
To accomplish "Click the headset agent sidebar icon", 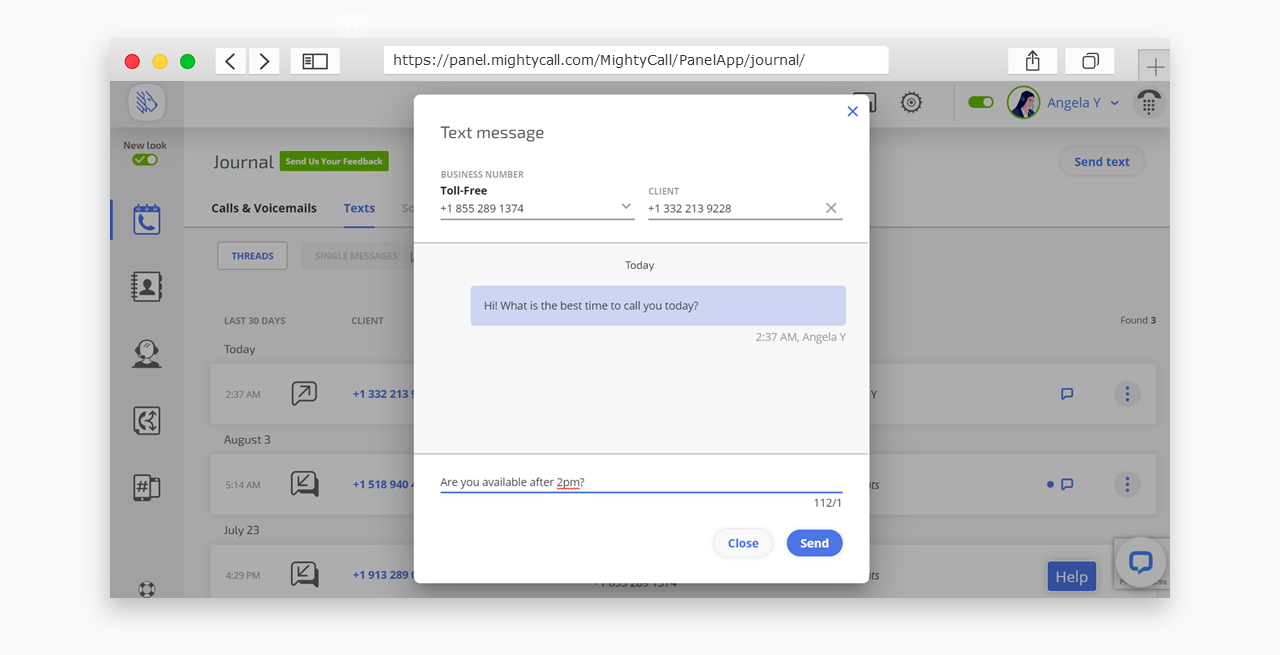I will click(x=147, y=353).
